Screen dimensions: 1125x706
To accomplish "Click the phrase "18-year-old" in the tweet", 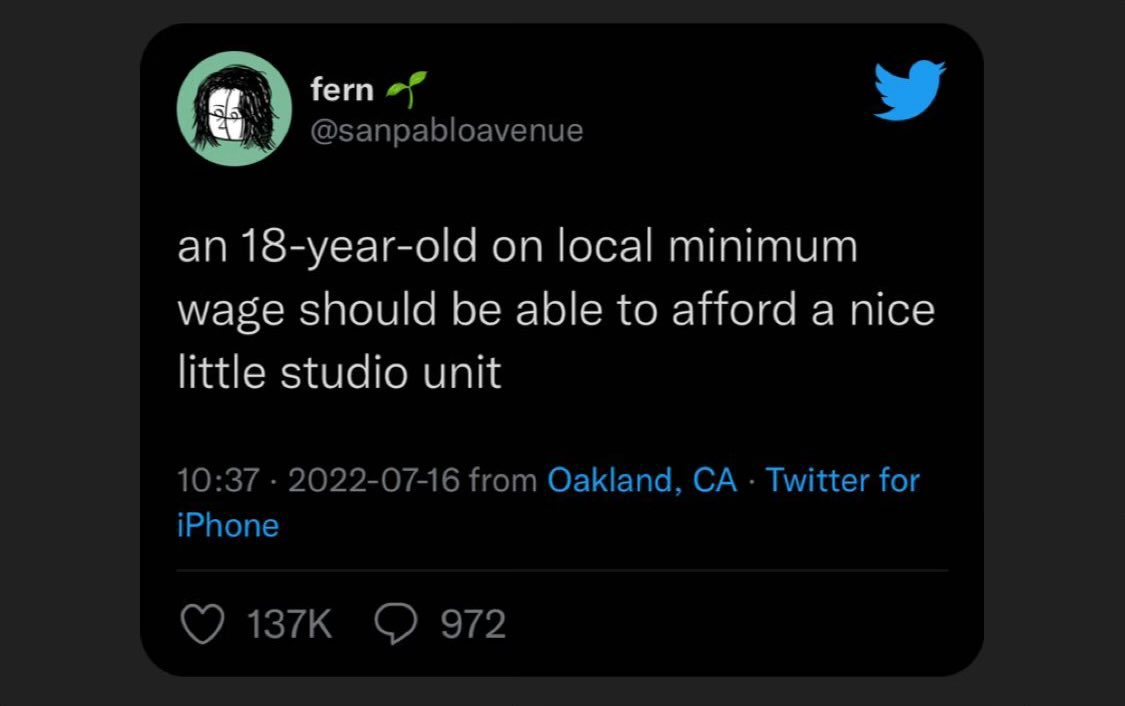I will (354, 247).
